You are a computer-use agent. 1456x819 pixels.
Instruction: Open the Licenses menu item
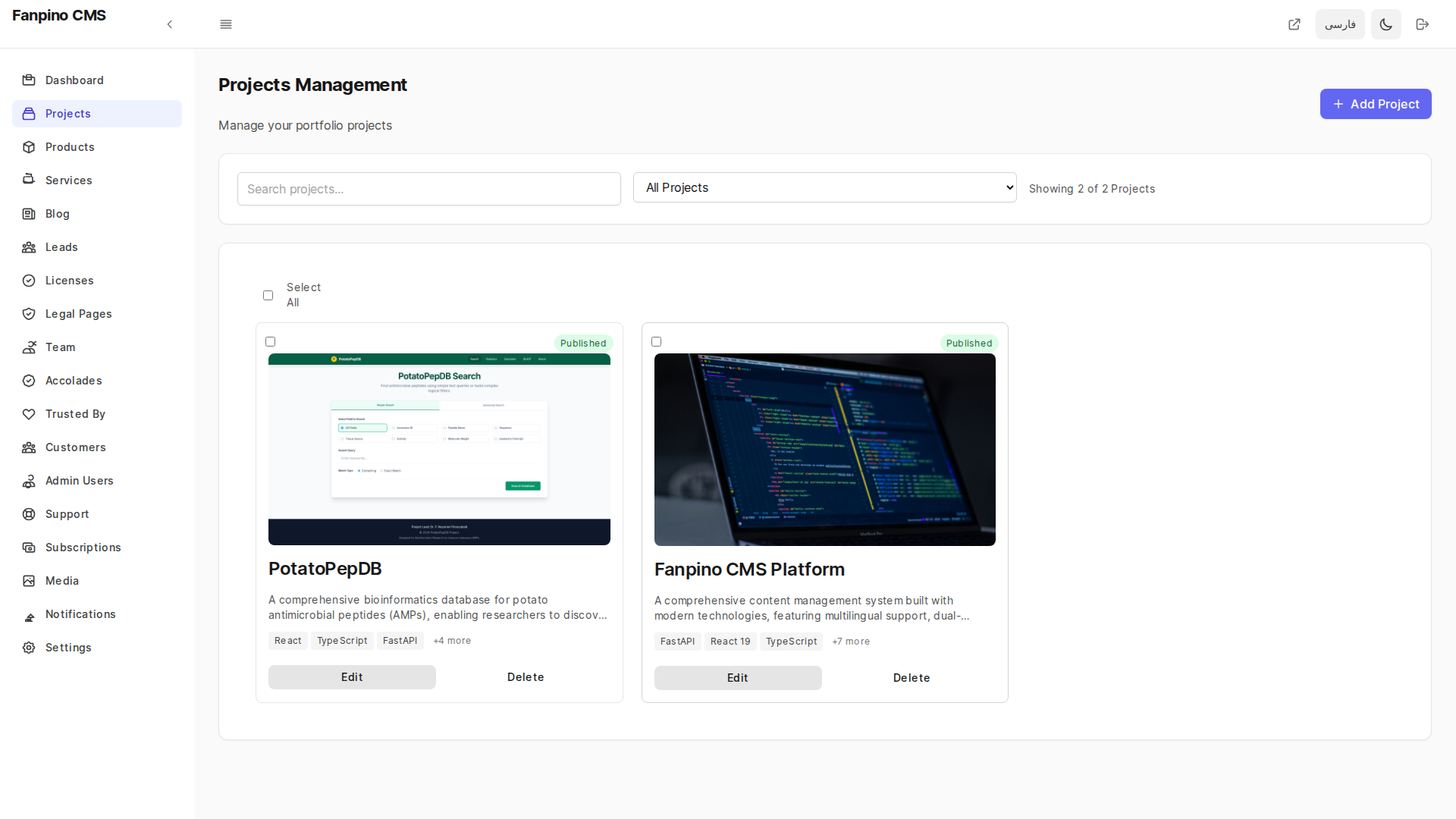[x=97, y=281]
